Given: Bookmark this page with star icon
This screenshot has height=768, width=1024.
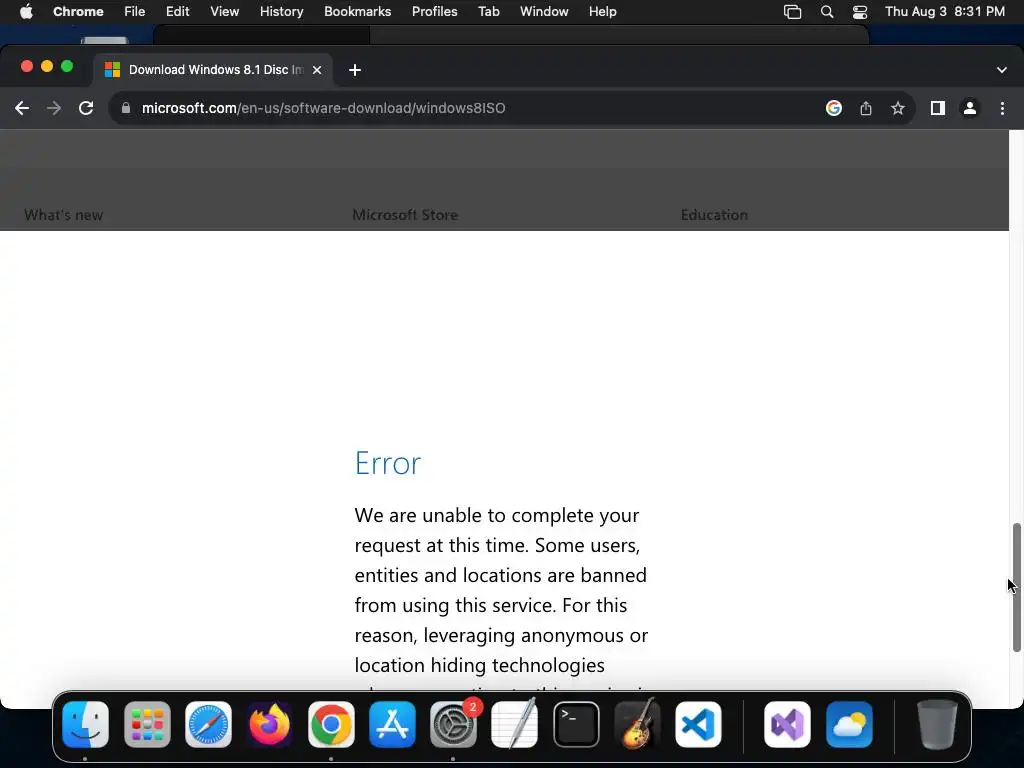Looking at the screenshot, I should [x=898, y=108].
